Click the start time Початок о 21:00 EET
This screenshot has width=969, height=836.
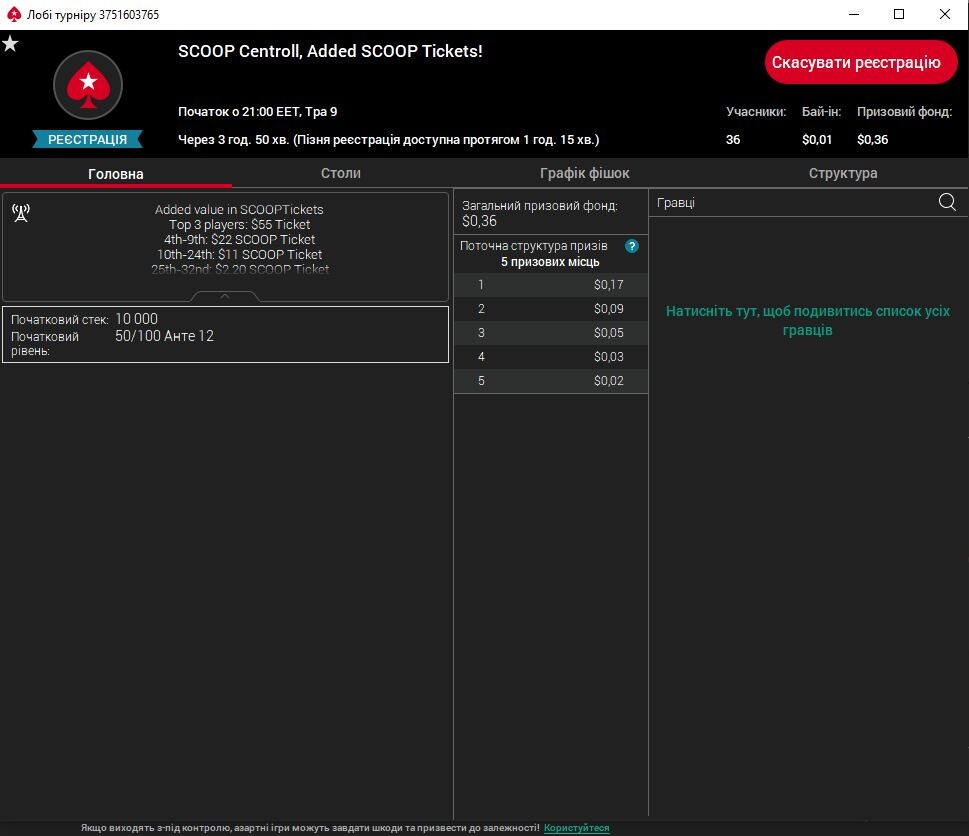coord(258,112)
